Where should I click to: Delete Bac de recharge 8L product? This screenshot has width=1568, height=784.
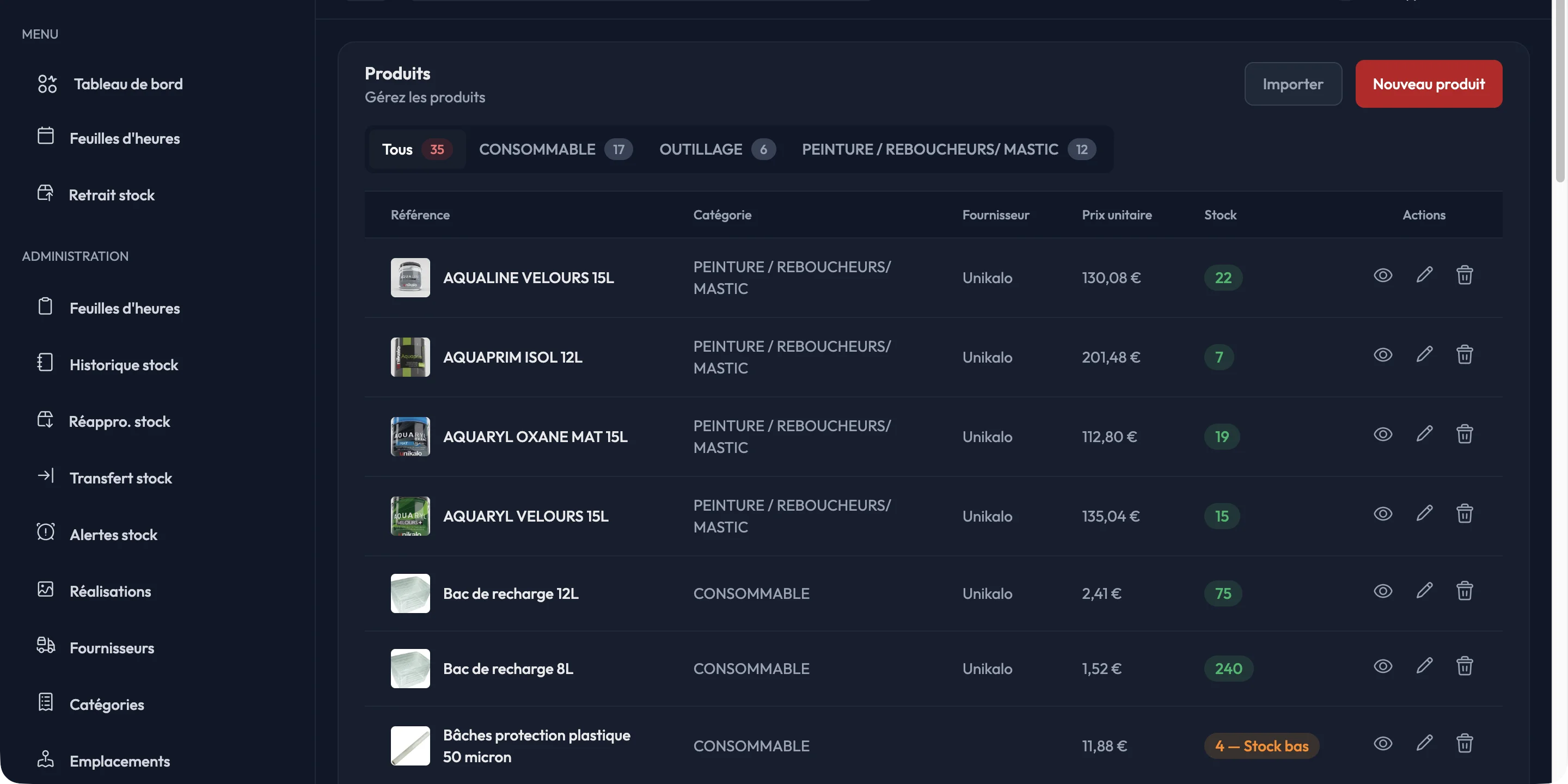(1464, 666)
